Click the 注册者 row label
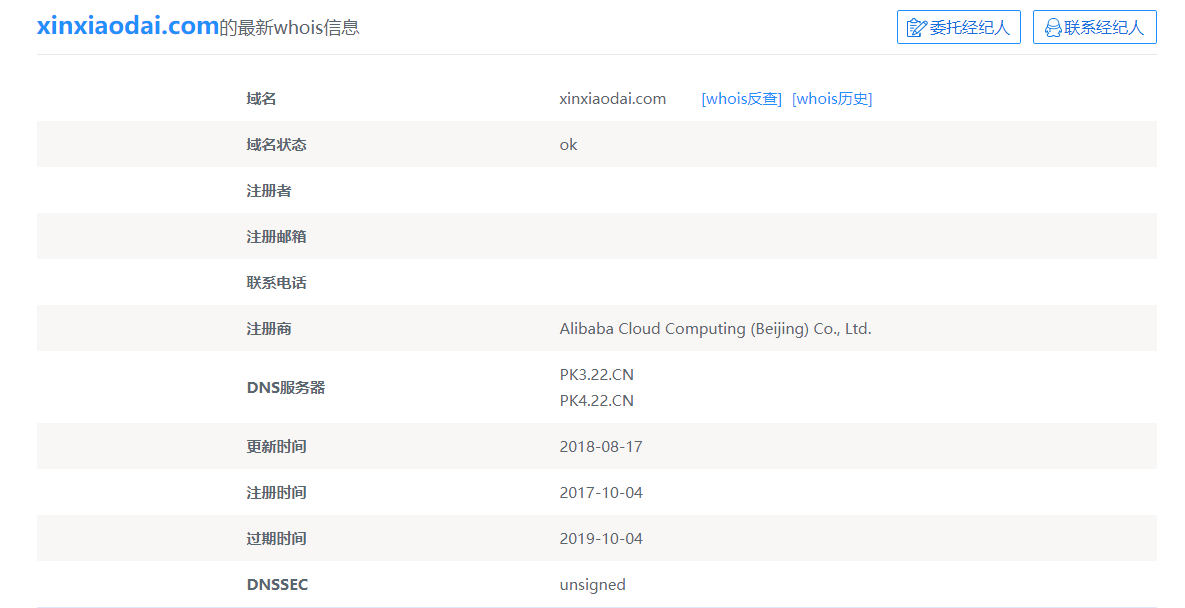Screen dimensions: 1185x608 coord(269,191)
